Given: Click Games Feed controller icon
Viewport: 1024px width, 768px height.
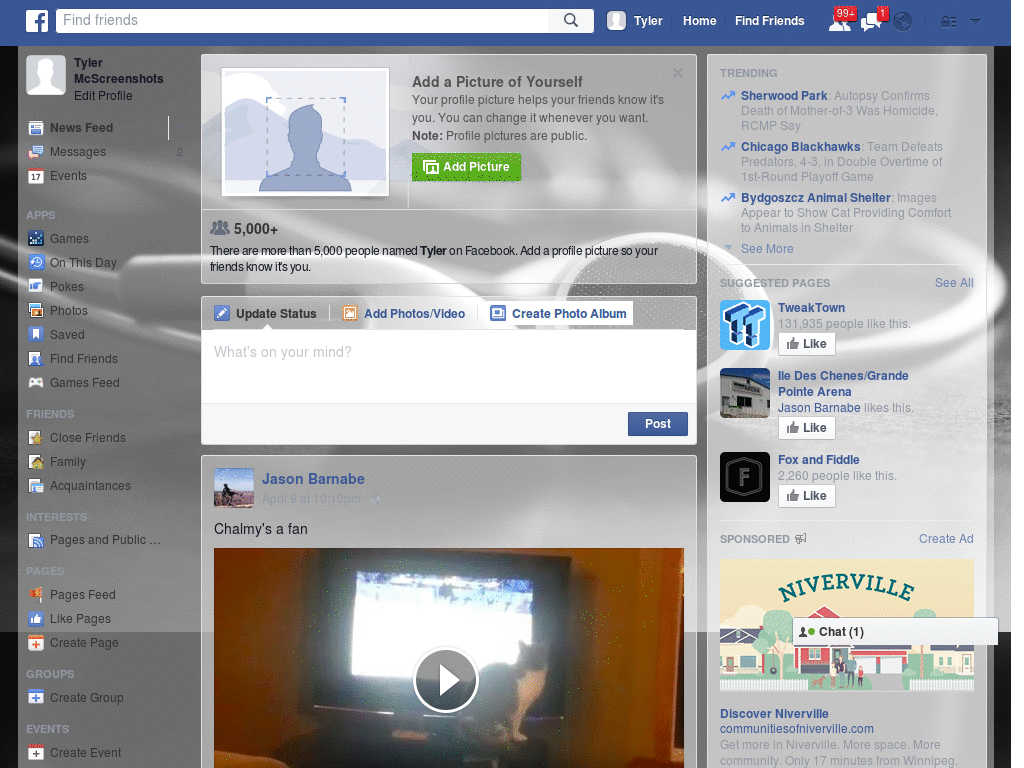Looking at the screenshot, I should tap(36, 383).
